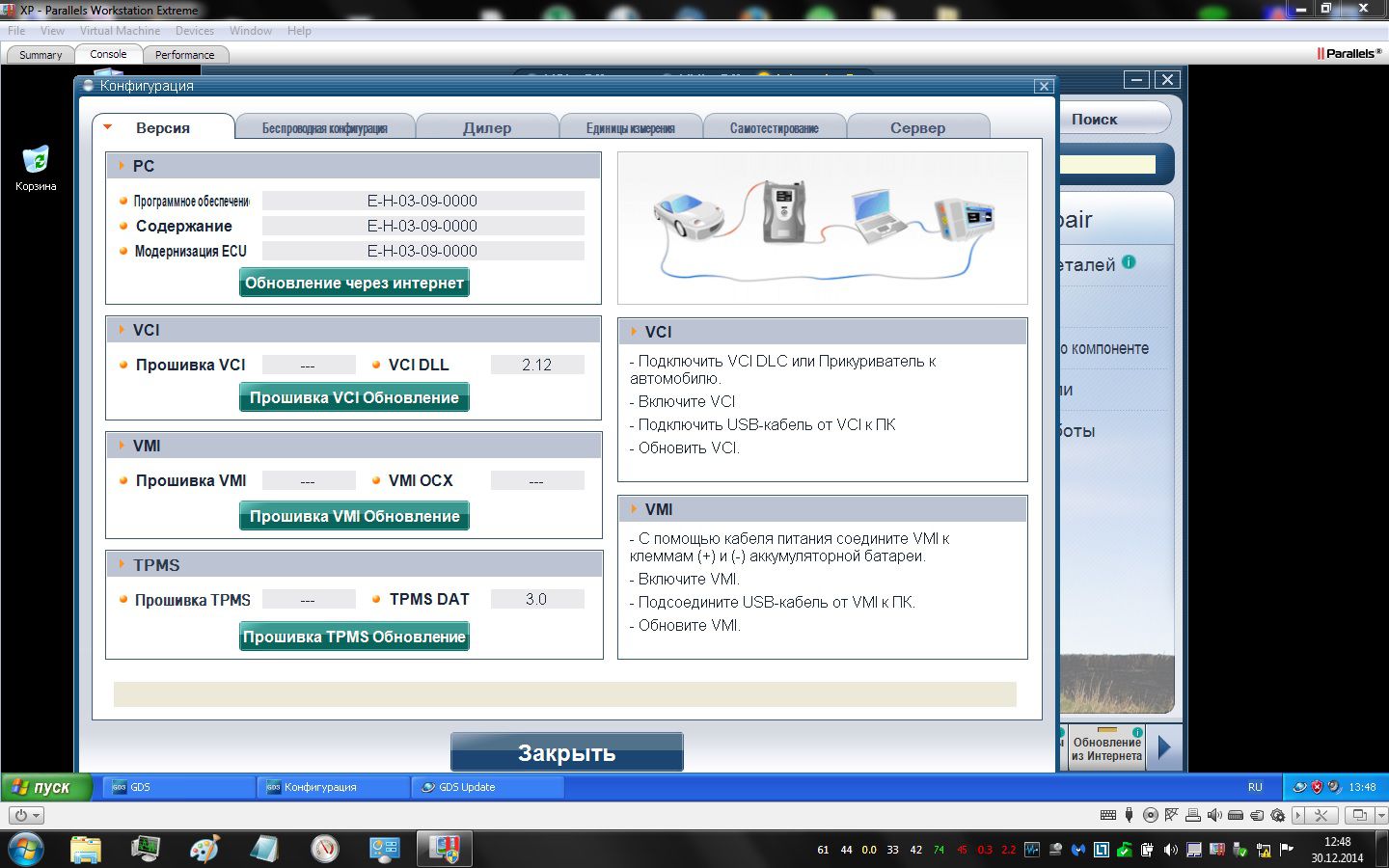
Task: Open the system monitor screen icon on taskbar
Action: pyautogui.click(x=146, y=850)
